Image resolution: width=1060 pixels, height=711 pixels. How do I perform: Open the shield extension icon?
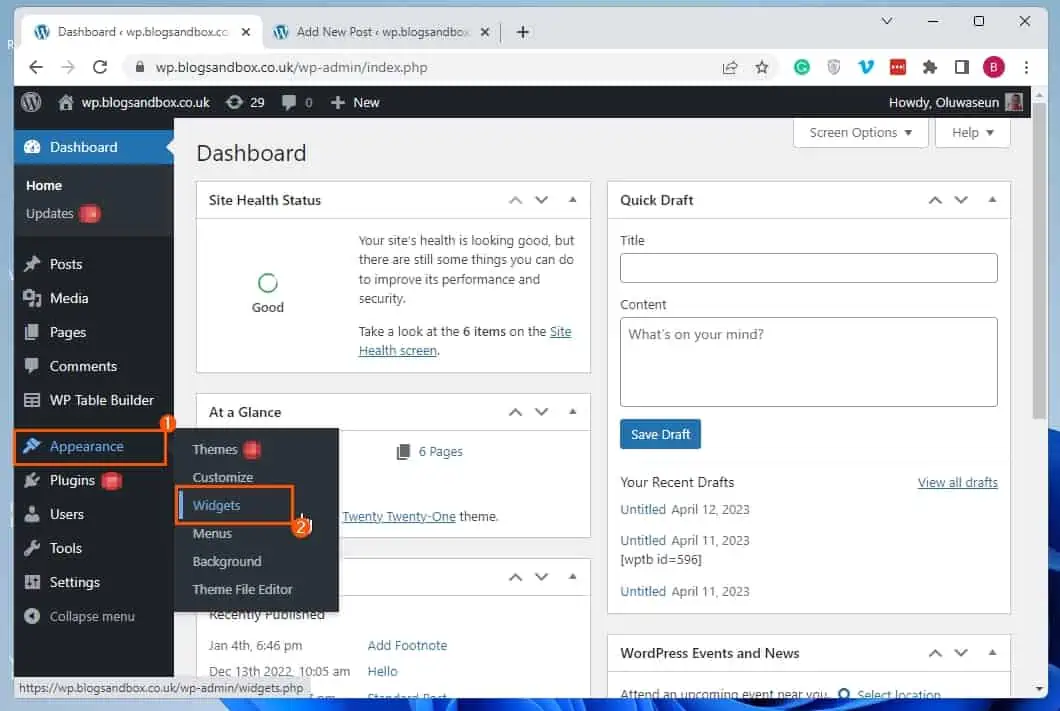tap(834, 67)
